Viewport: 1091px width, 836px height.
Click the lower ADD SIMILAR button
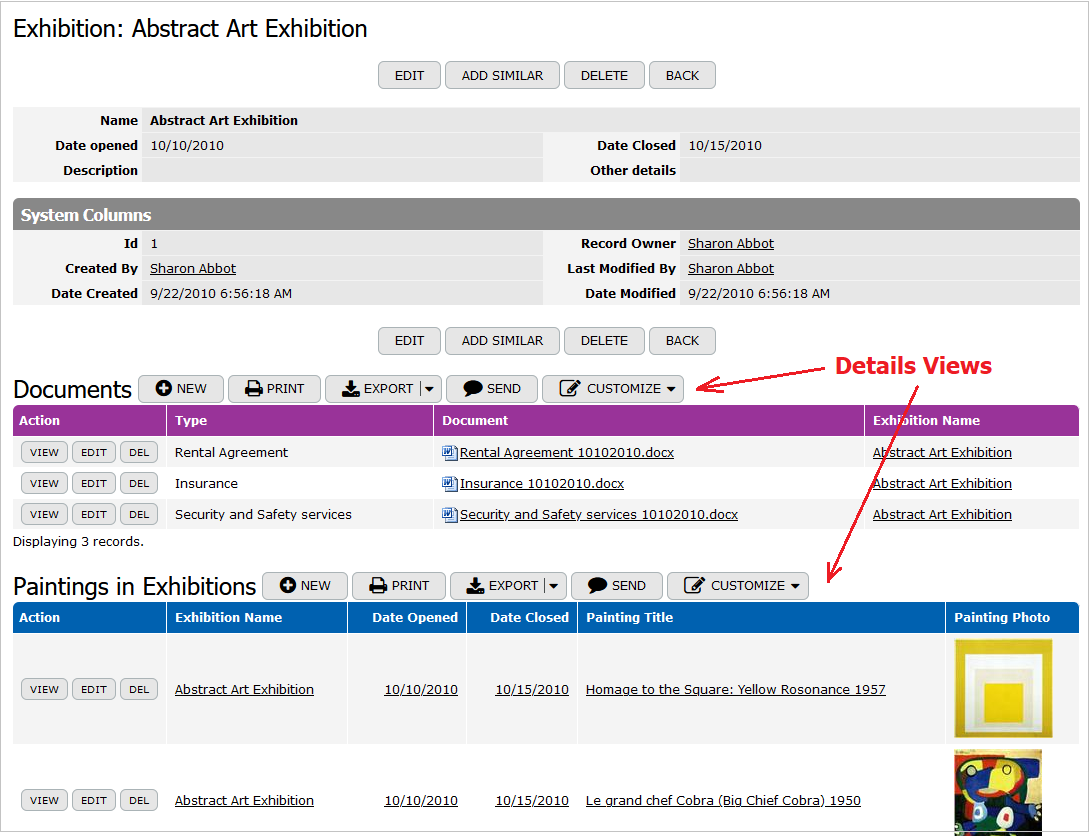pos(502,341)
